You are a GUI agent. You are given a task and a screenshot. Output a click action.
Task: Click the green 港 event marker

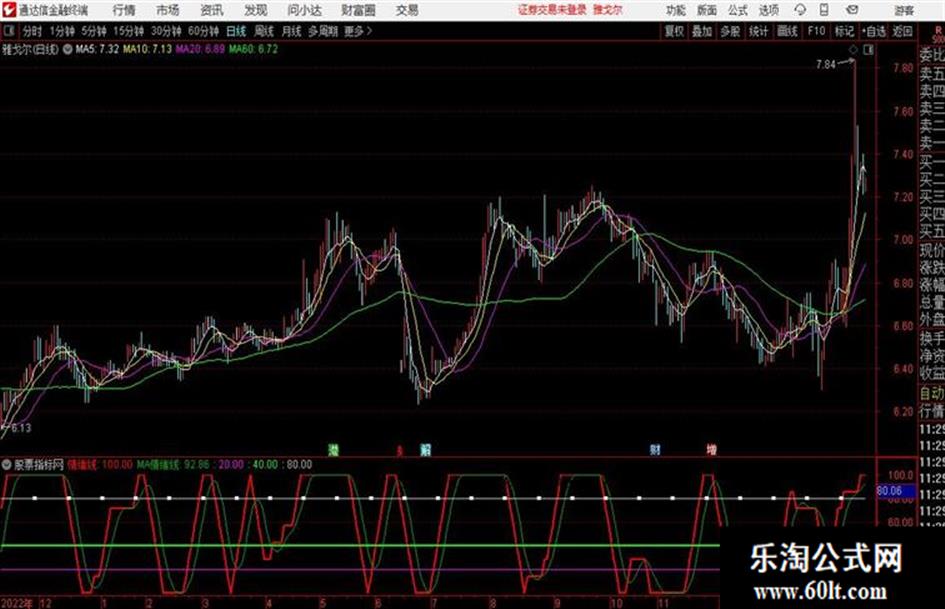point(333,450)
